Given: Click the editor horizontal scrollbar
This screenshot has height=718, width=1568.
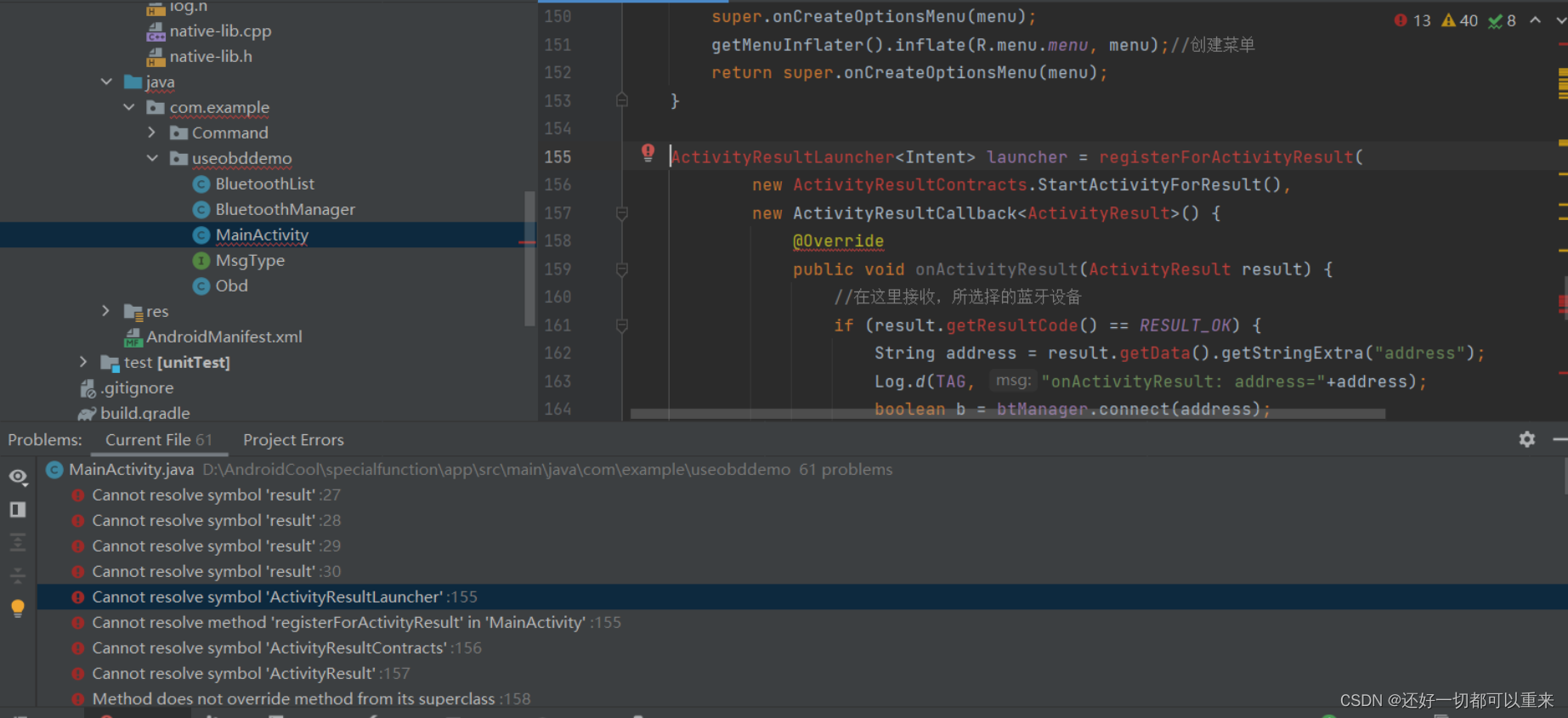Looking at the screenshot, I should click(1008, 414).
